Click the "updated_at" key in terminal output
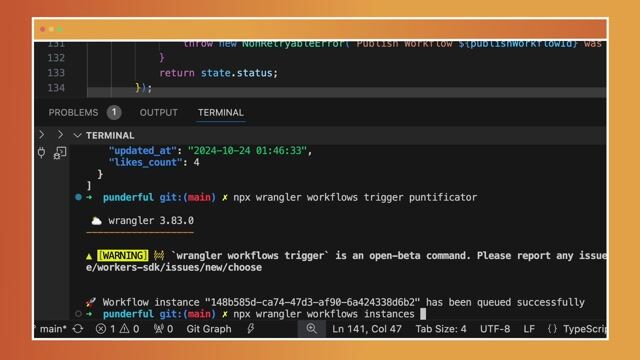This screenshot has width=640, height=360. click(x=143, y=151)
